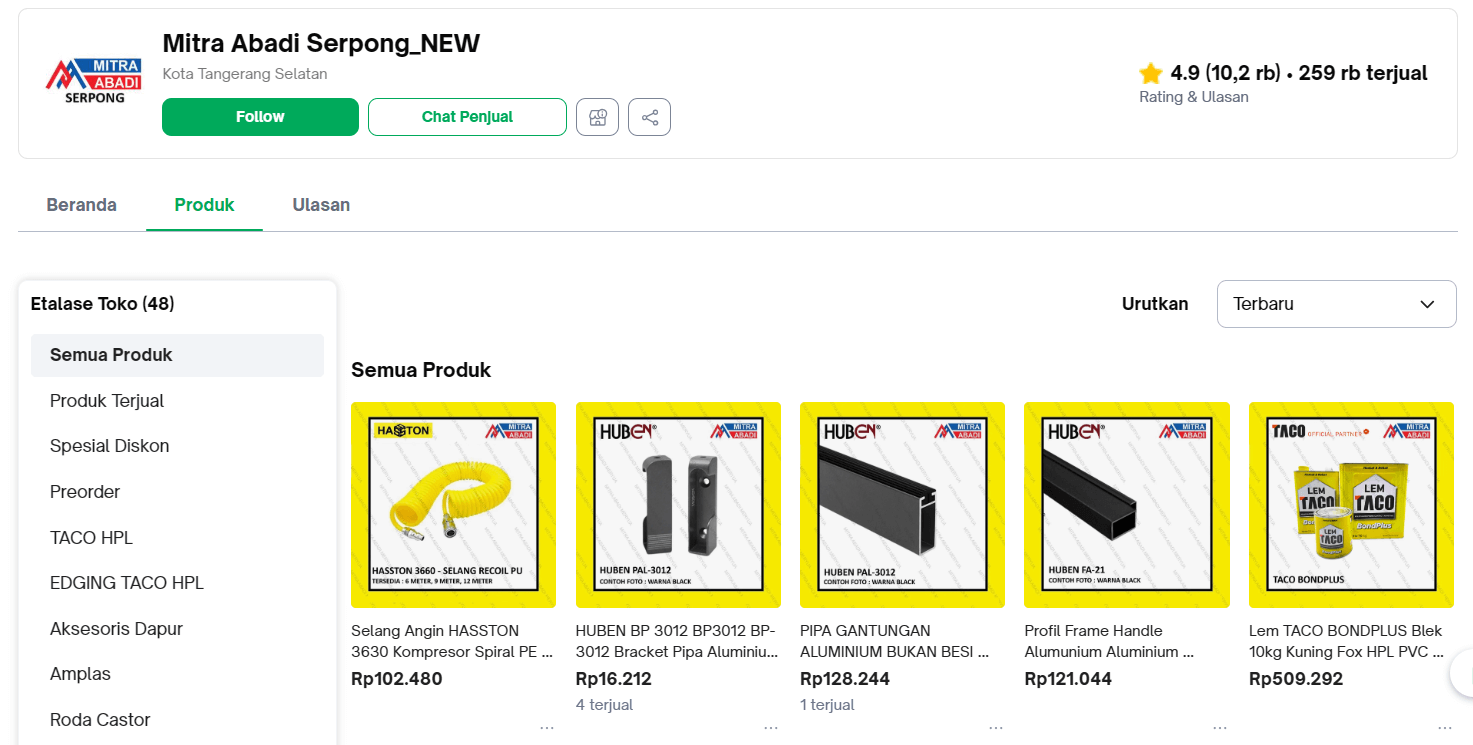Open the Selang Angin HASSTON product title

(452, 641)
